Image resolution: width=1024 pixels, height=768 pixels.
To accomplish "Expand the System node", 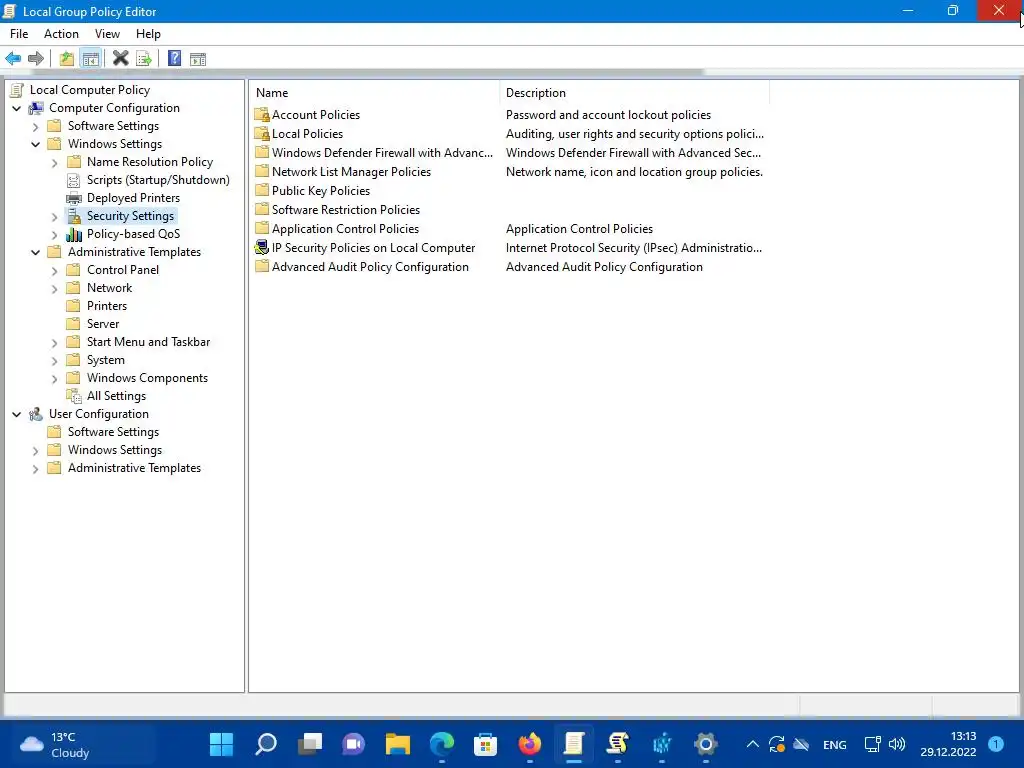I will 55,360.
